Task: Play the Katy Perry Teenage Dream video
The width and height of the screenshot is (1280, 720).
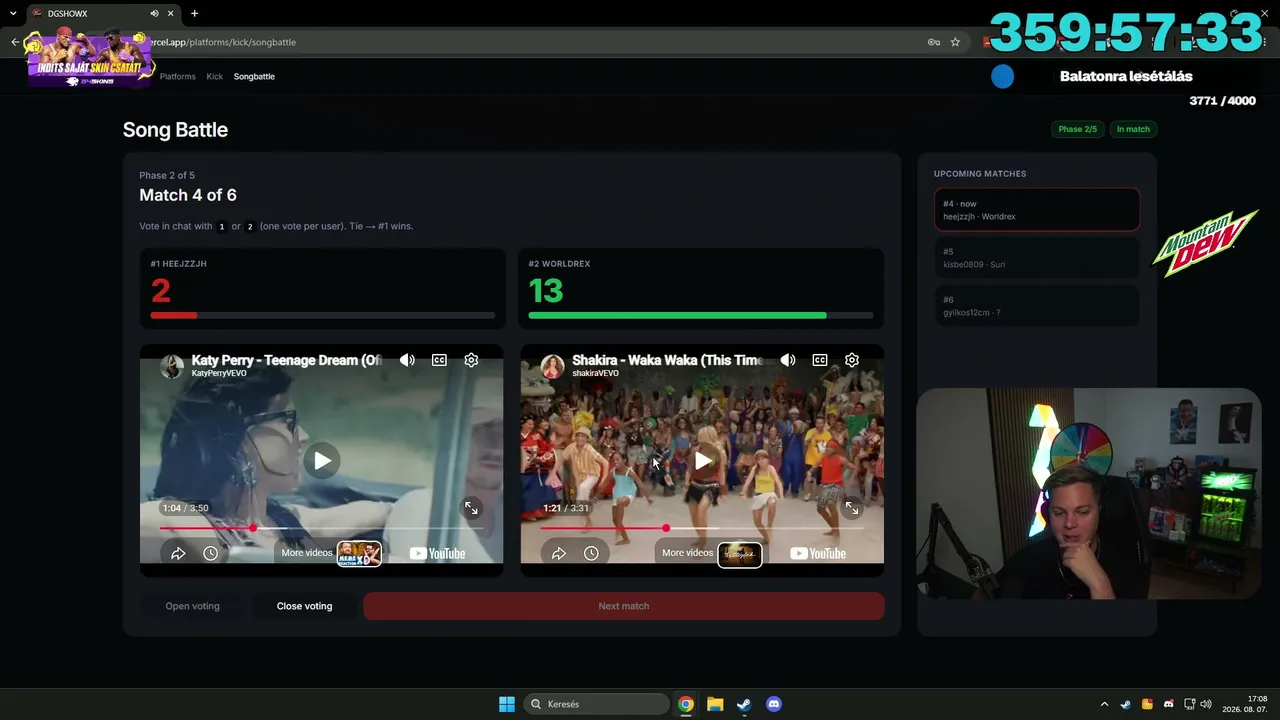Action: click(x=322, y=460)
